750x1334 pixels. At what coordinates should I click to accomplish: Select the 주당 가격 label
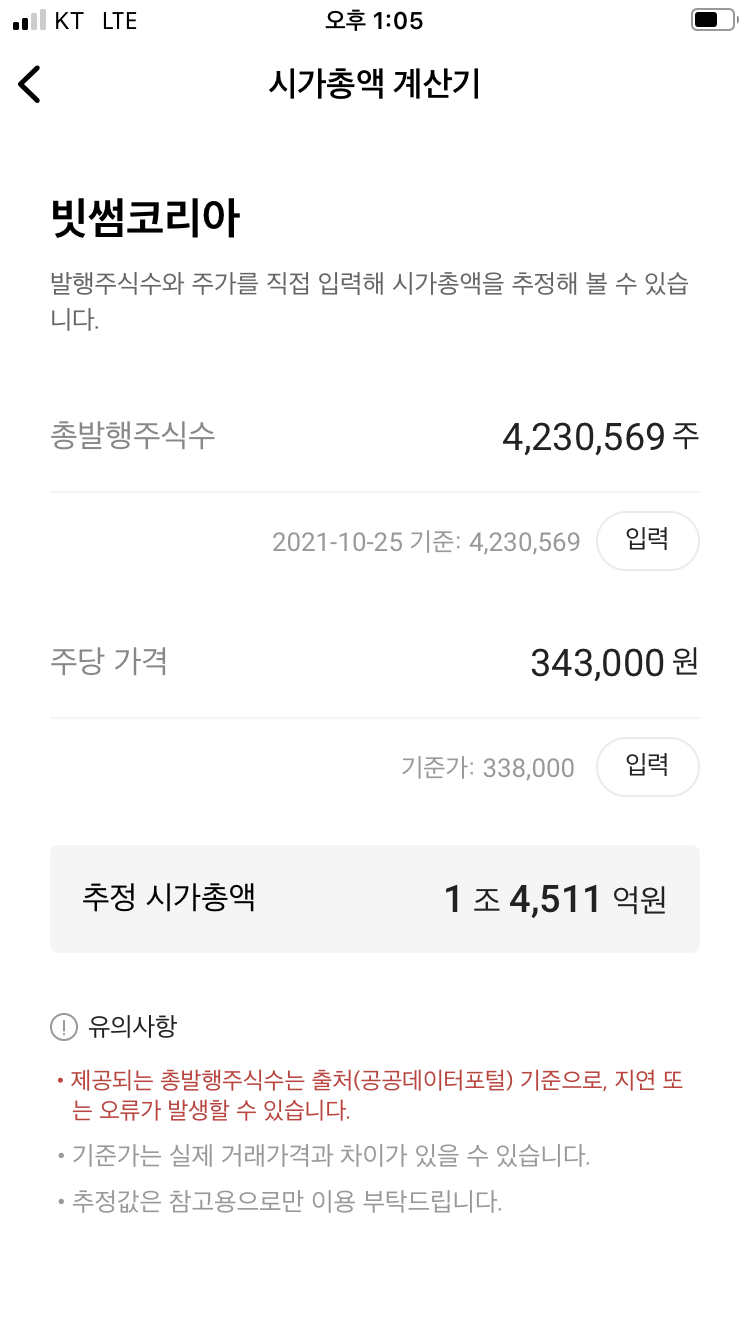click(109, 661)
